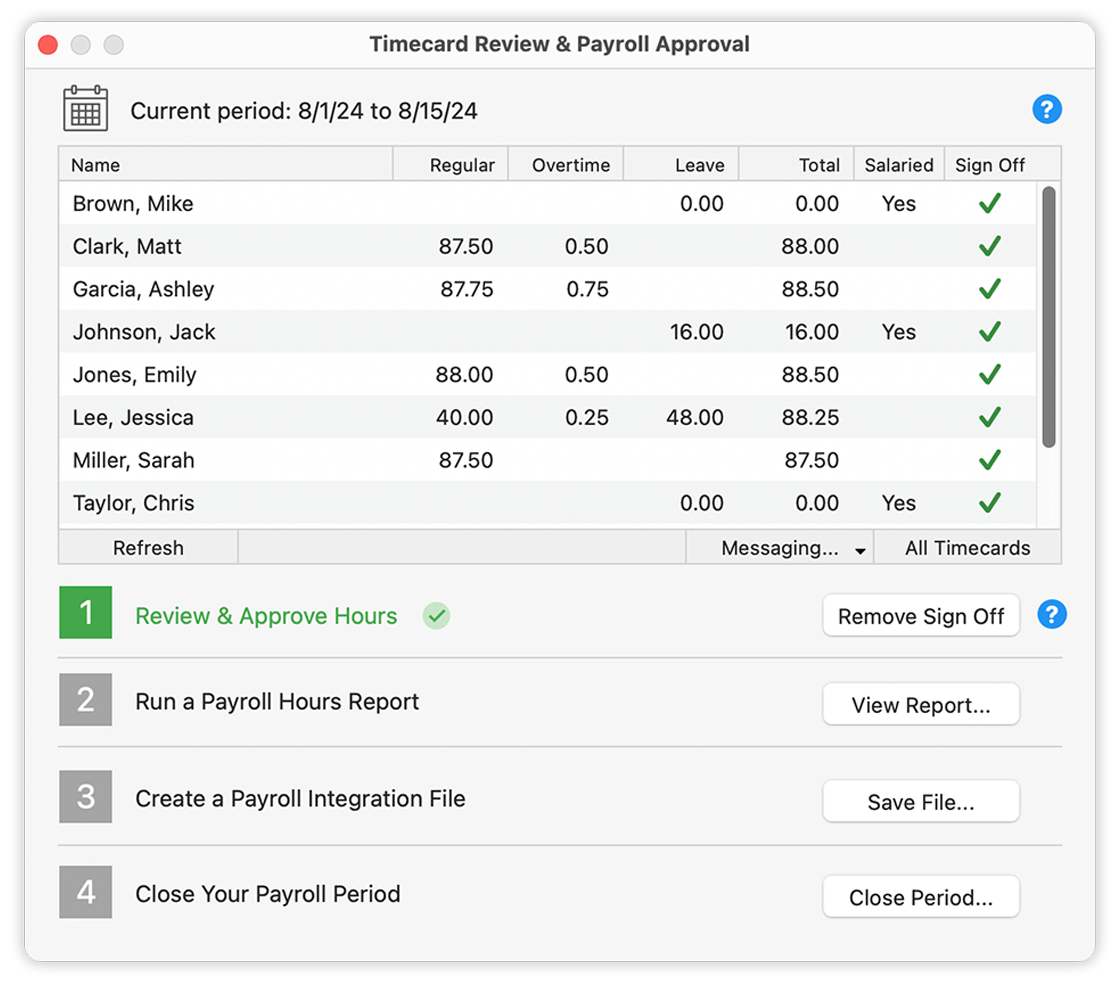Click Taylor, Chris's Salaried Yes value
Viewport: 1120px width, 996px height.
(899, 503)
